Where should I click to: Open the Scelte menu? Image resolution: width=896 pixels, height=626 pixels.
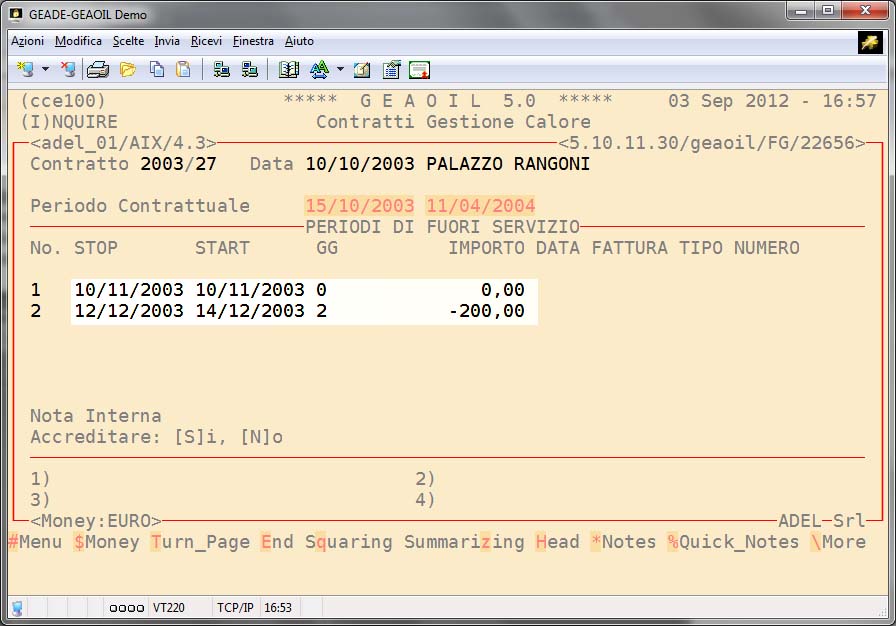click(128, 41)
